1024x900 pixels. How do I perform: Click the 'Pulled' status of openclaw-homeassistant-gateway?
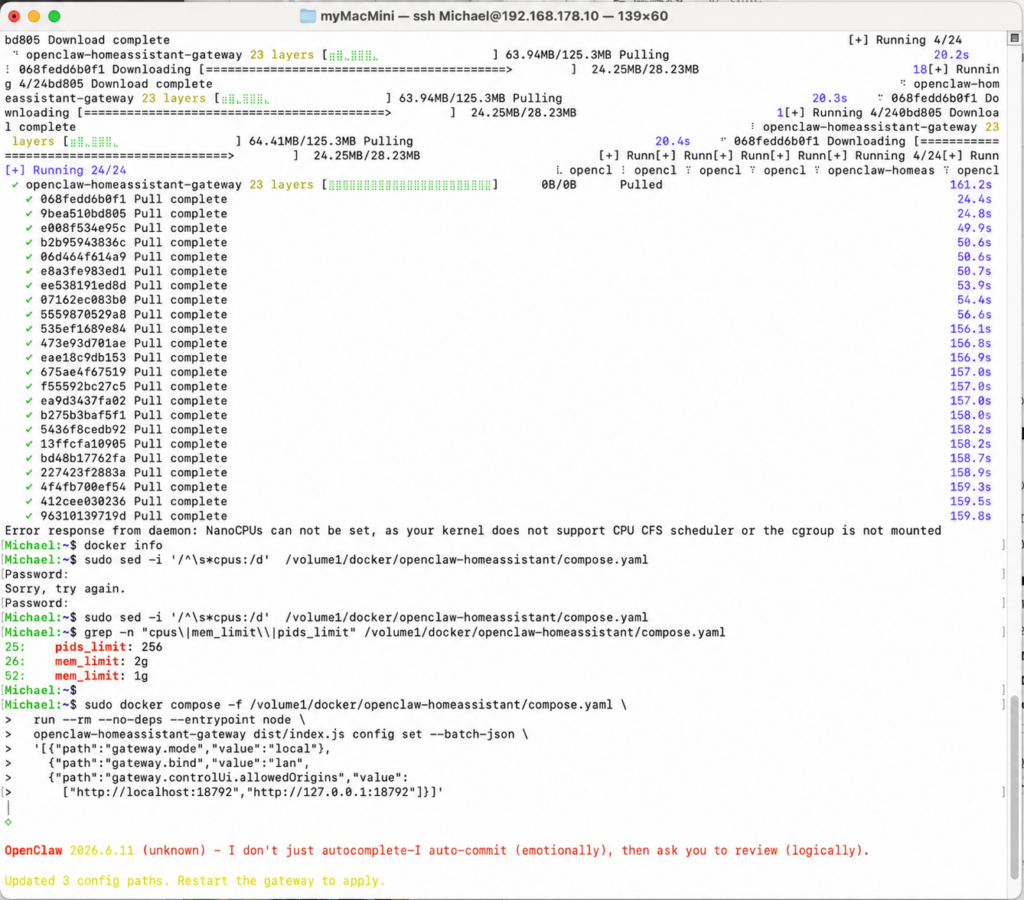[641, 185]
